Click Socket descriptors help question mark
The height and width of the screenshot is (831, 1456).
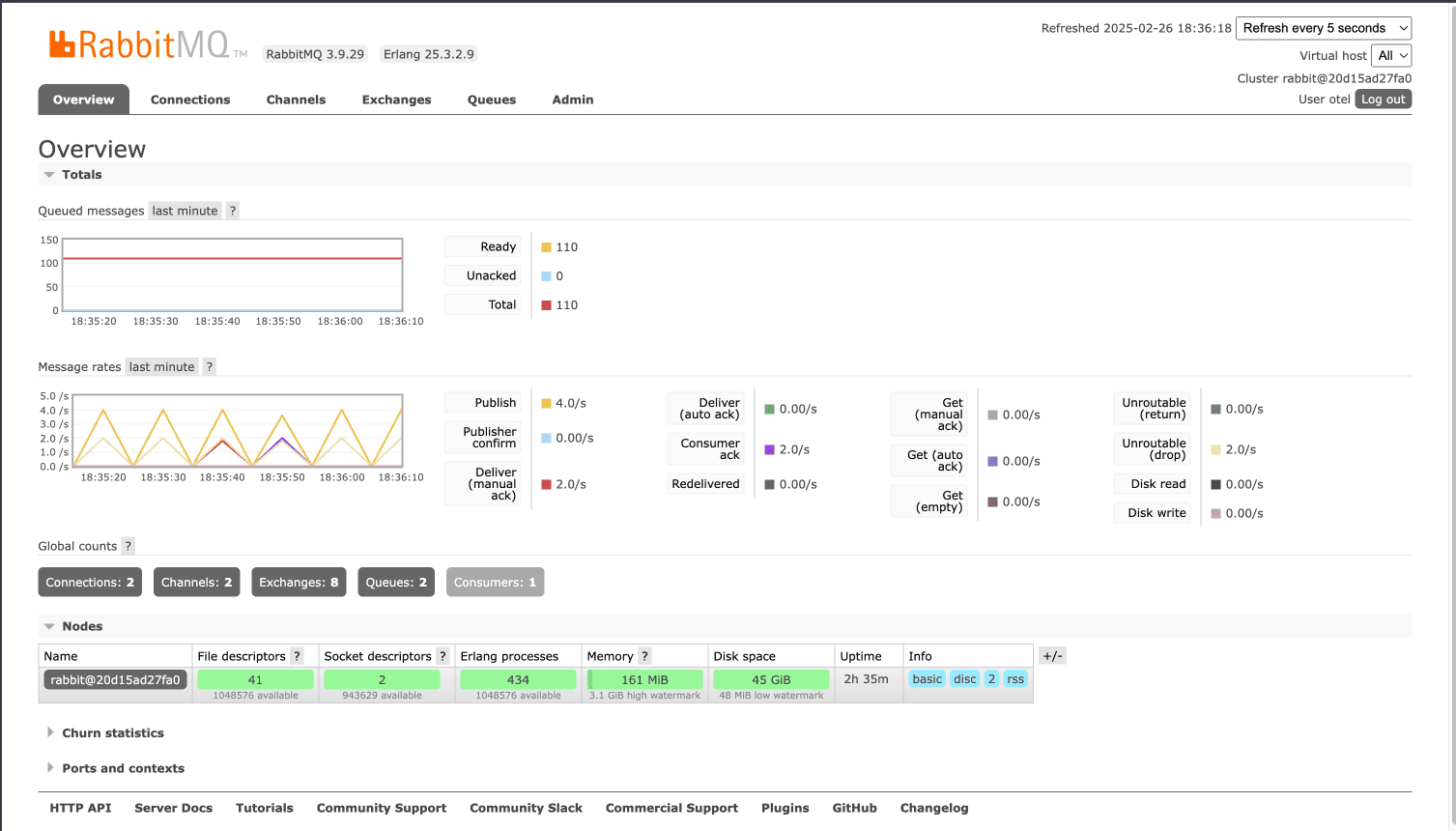click(x=443, y=656)
